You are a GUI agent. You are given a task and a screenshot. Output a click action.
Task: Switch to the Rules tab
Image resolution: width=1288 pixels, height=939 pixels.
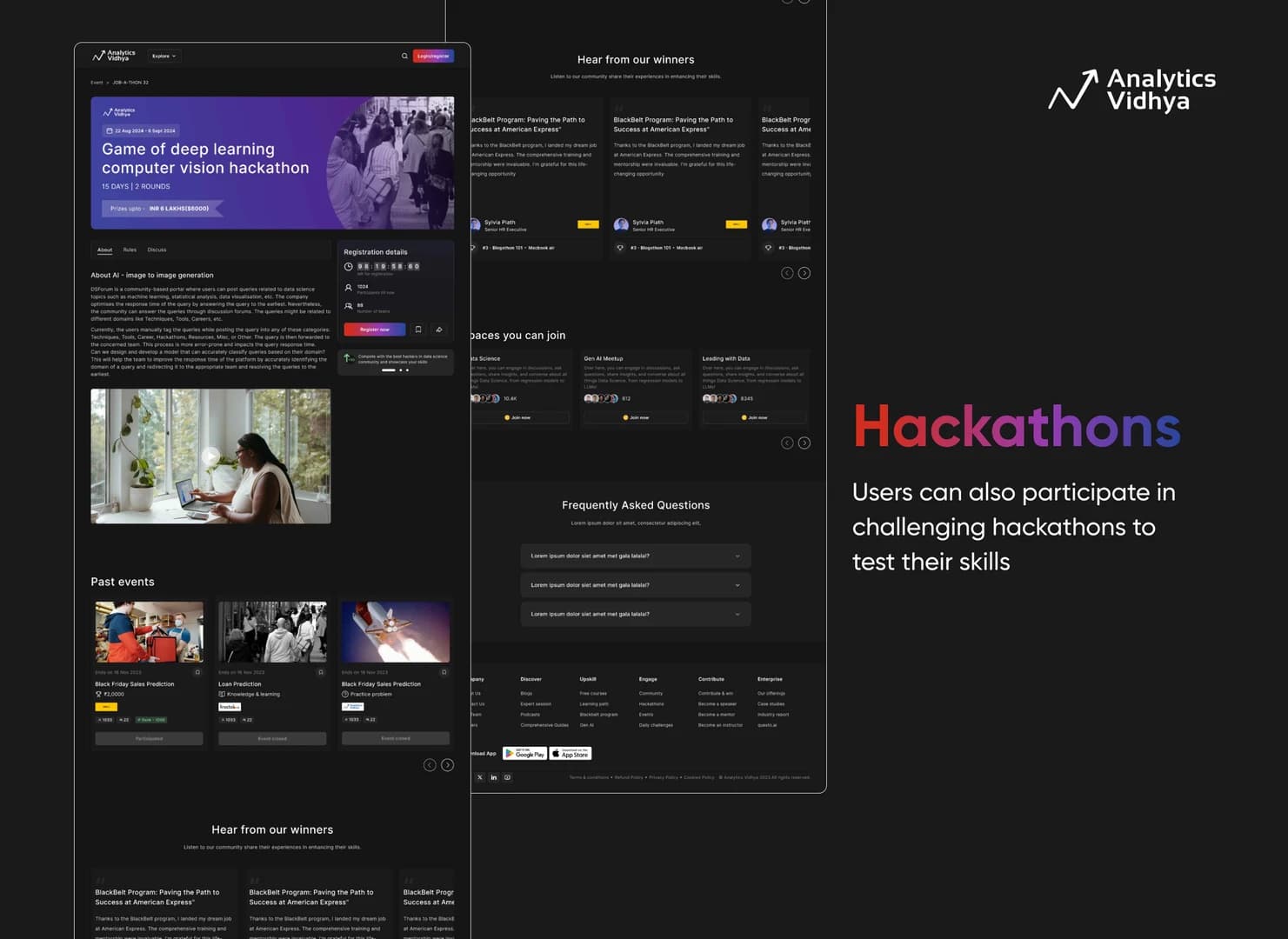[x=130, y=250]
